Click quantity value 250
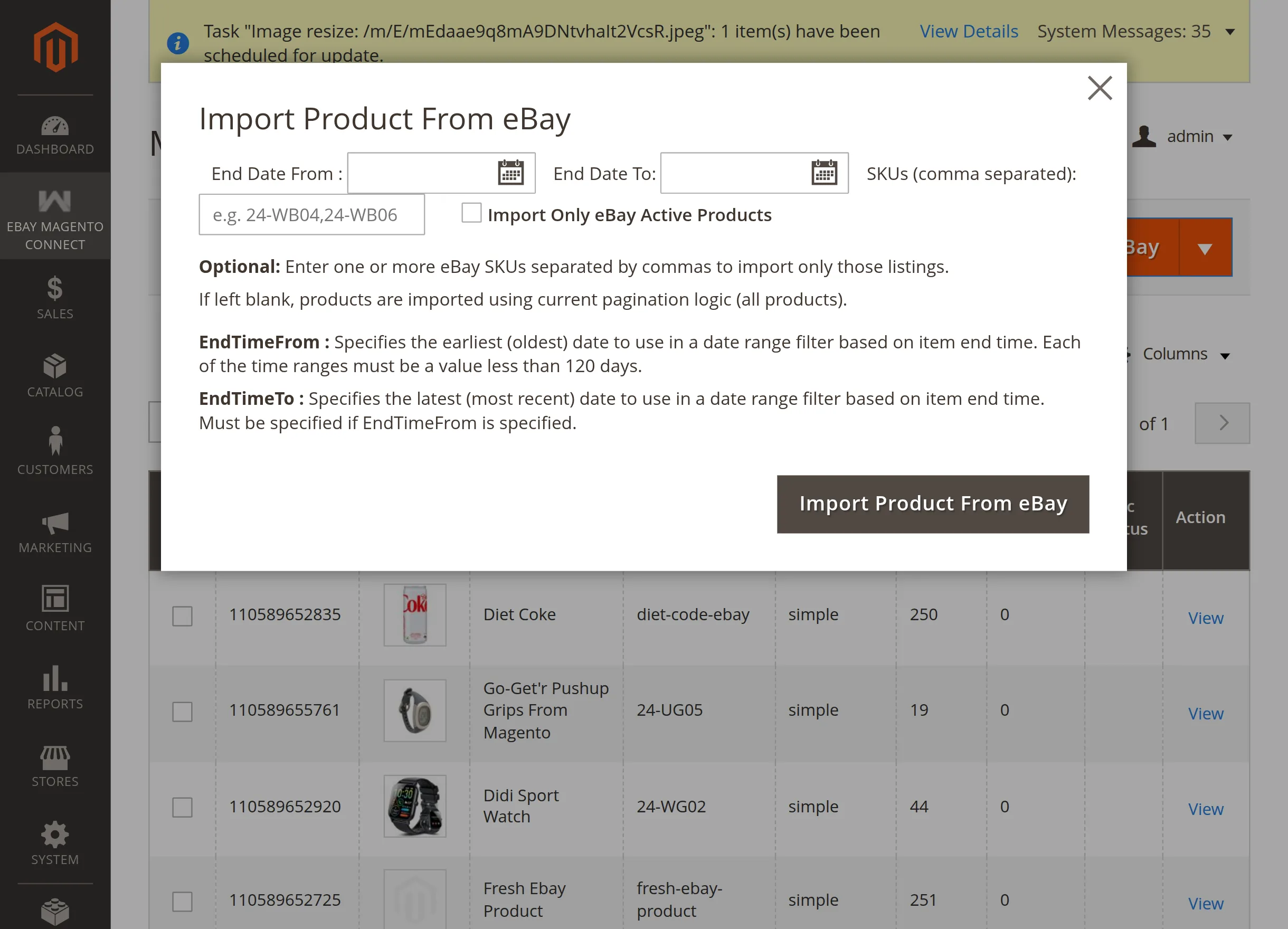The height and width of the screenshot is (929, 1288). (924, 614)
